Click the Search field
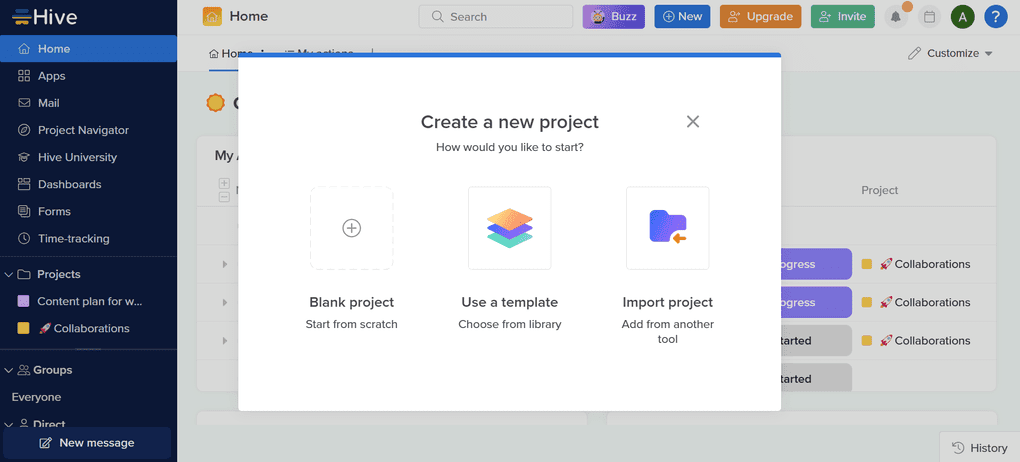This screenshot has width=1020, height=462. [x=496, y=17]
